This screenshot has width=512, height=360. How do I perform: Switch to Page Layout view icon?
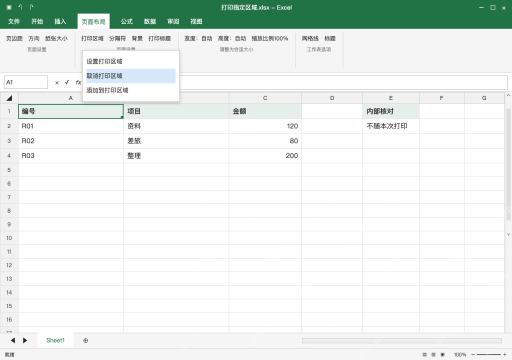(433, 355)
